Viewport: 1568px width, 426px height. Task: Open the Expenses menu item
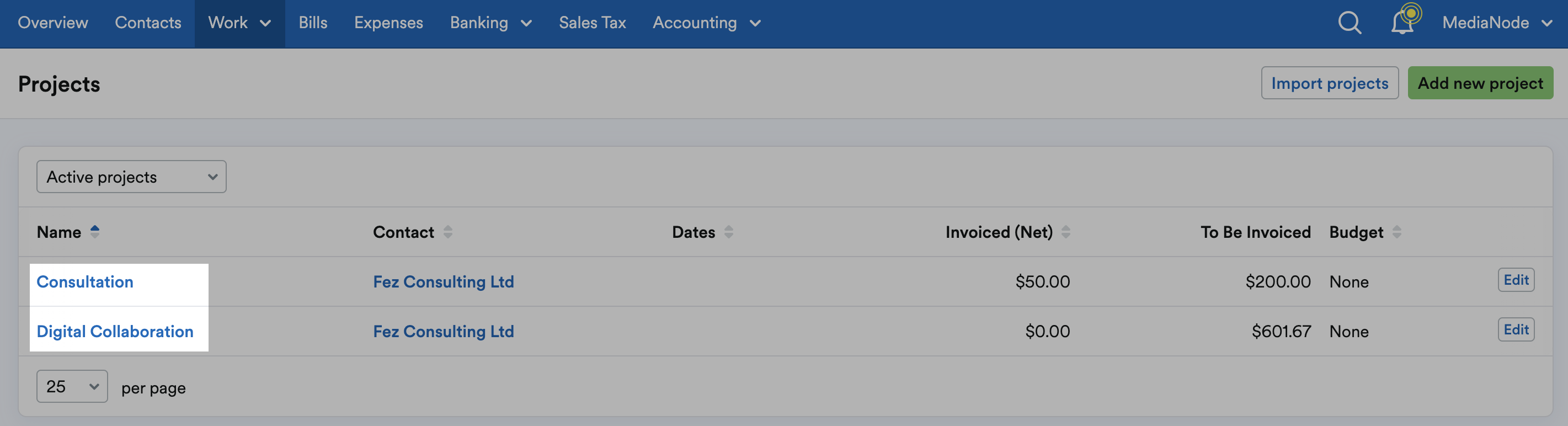[x=388, y=23]
